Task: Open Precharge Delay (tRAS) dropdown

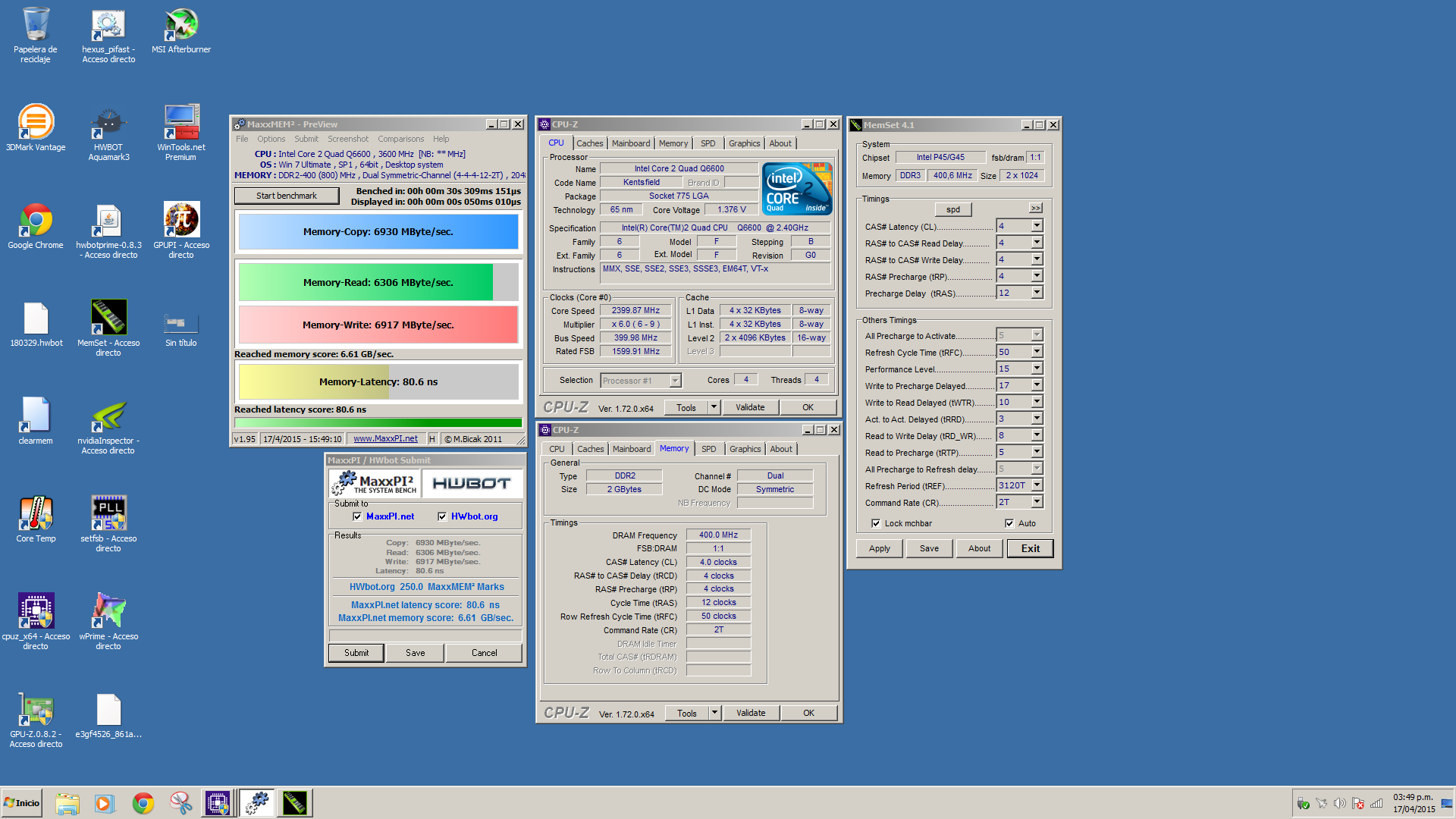Action: pyautogui.click(x=1037, y=293)
